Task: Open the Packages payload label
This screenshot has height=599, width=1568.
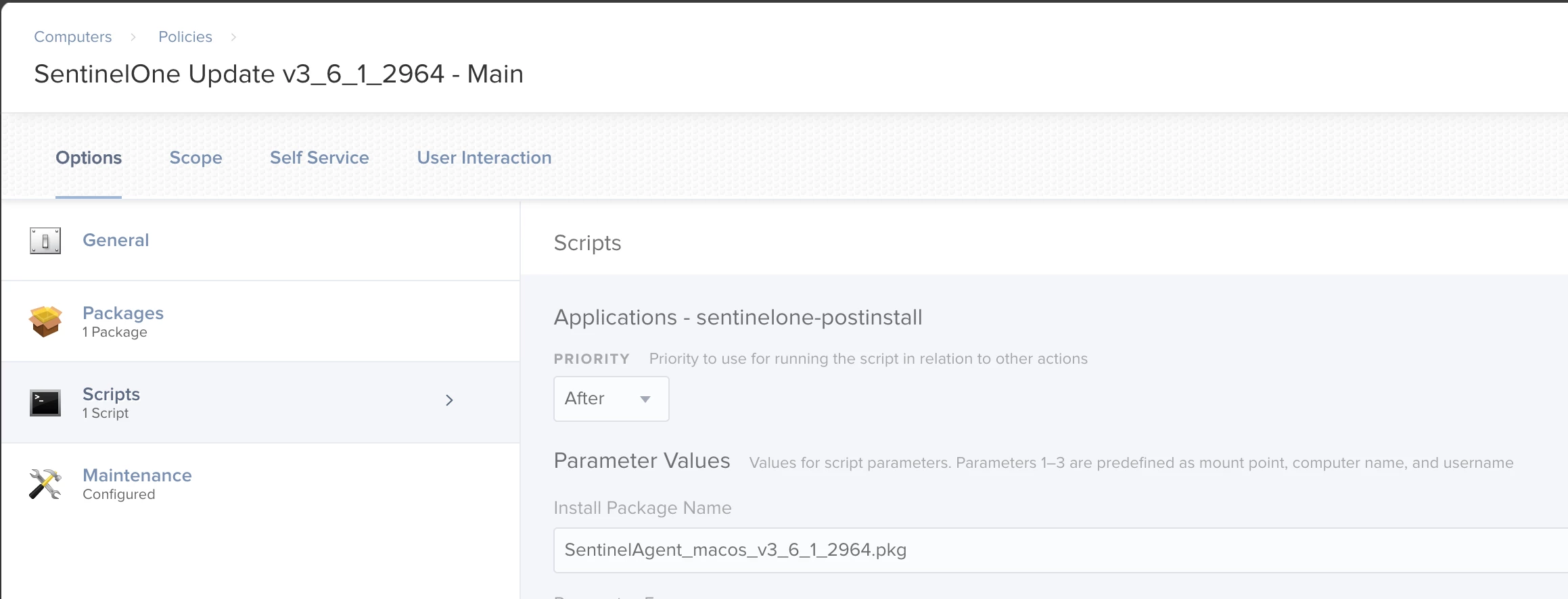Action: coord(123,313)
